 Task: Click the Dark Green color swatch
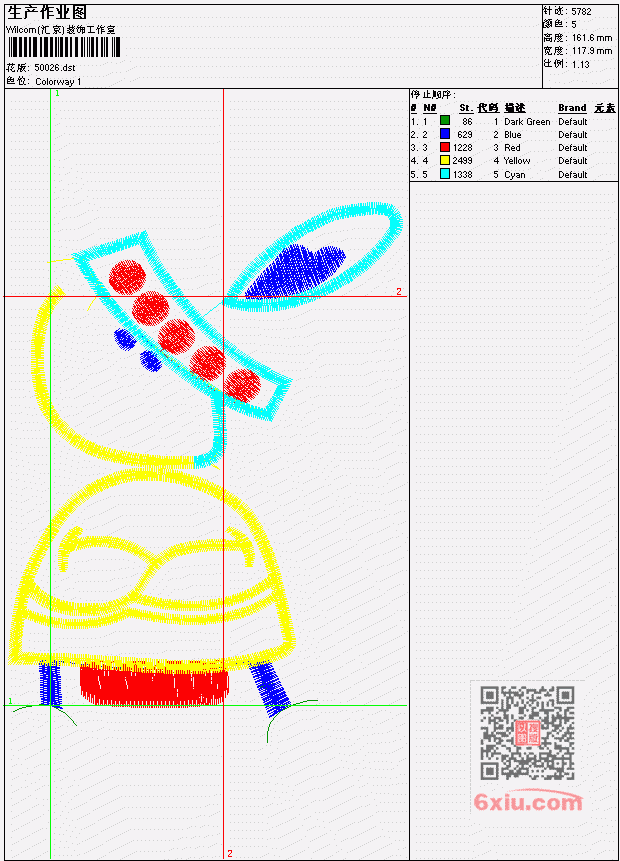click(445, 121)
